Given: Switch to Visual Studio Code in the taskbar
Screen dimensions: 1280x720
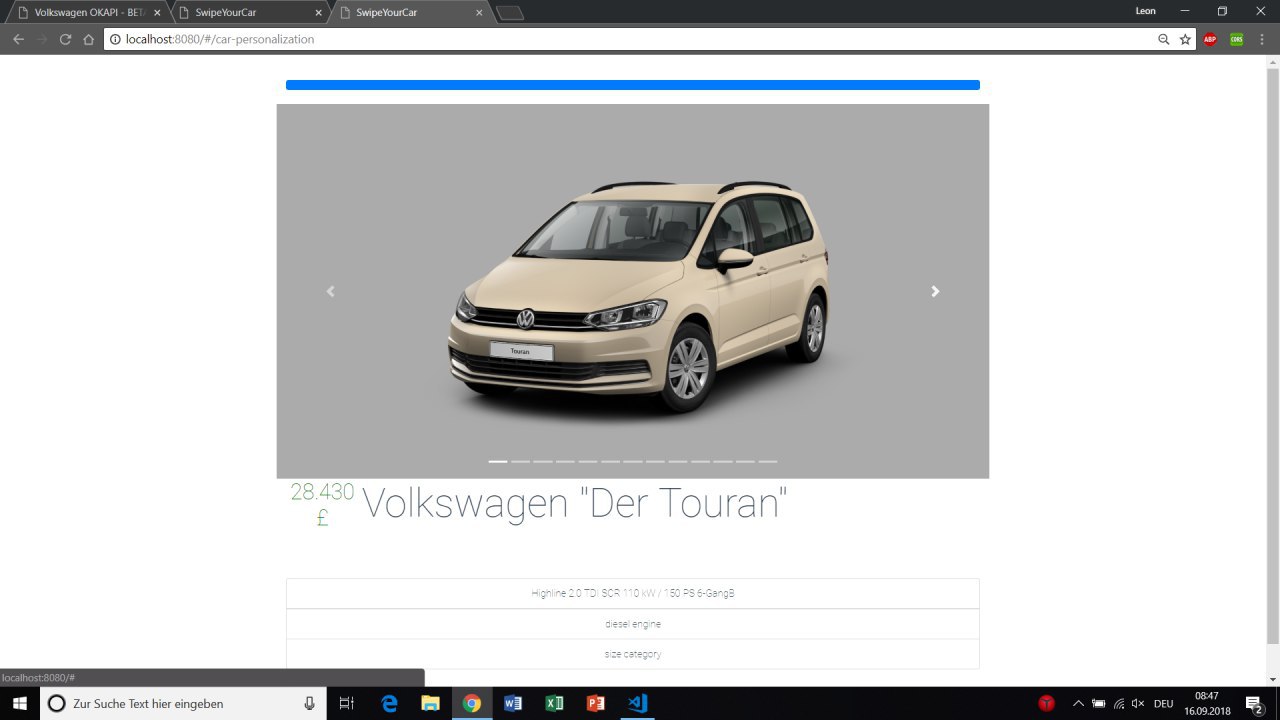Looking at the screenshot, I should tap(637, 703).
